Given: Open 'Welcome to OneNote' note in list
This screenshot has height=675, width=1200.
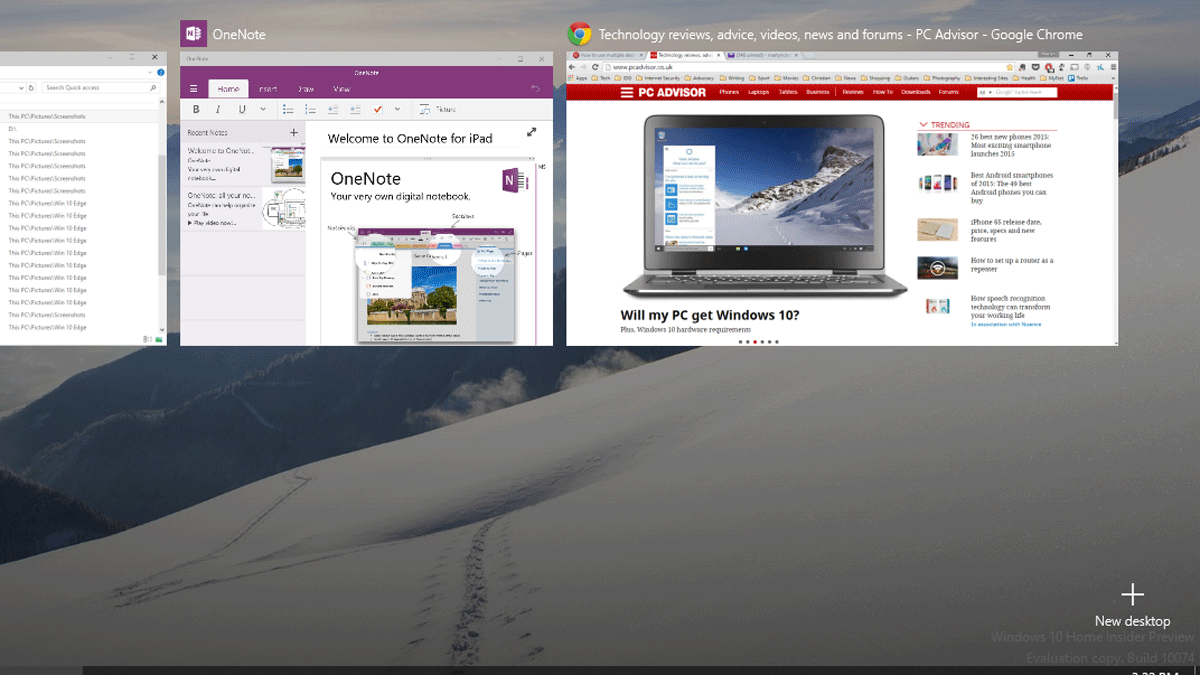Looking at the screenshot, I should [242, 162].
